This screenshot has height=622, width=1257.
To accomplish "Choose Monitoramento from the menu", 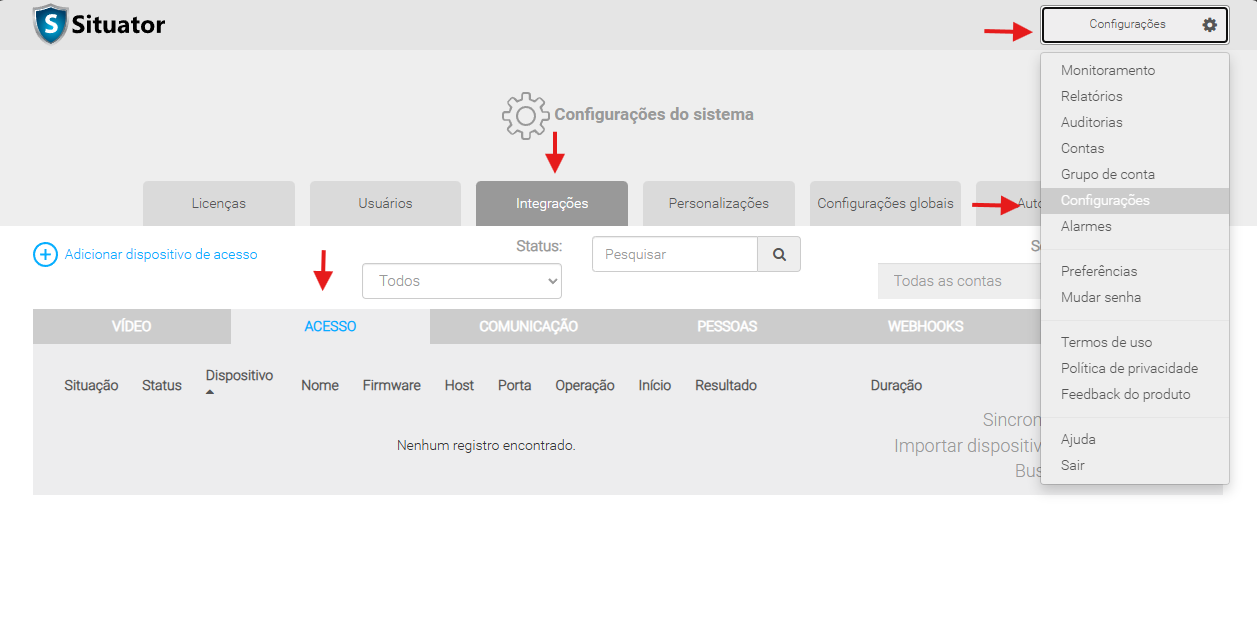I will click(1107, 71).
